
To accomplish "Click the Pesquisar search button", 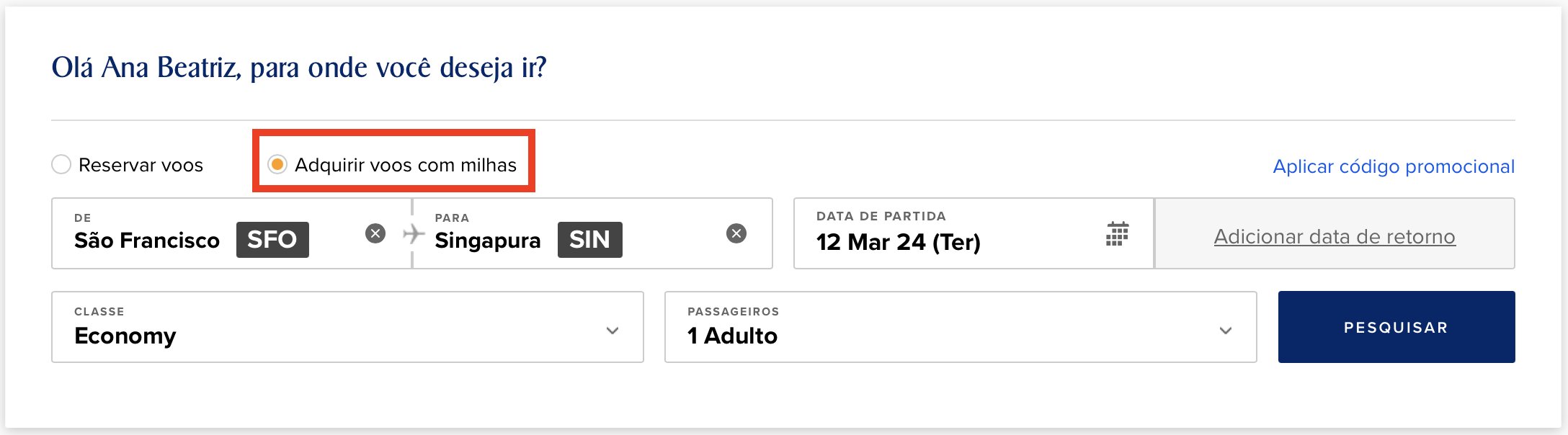I will coord(1396,327).
